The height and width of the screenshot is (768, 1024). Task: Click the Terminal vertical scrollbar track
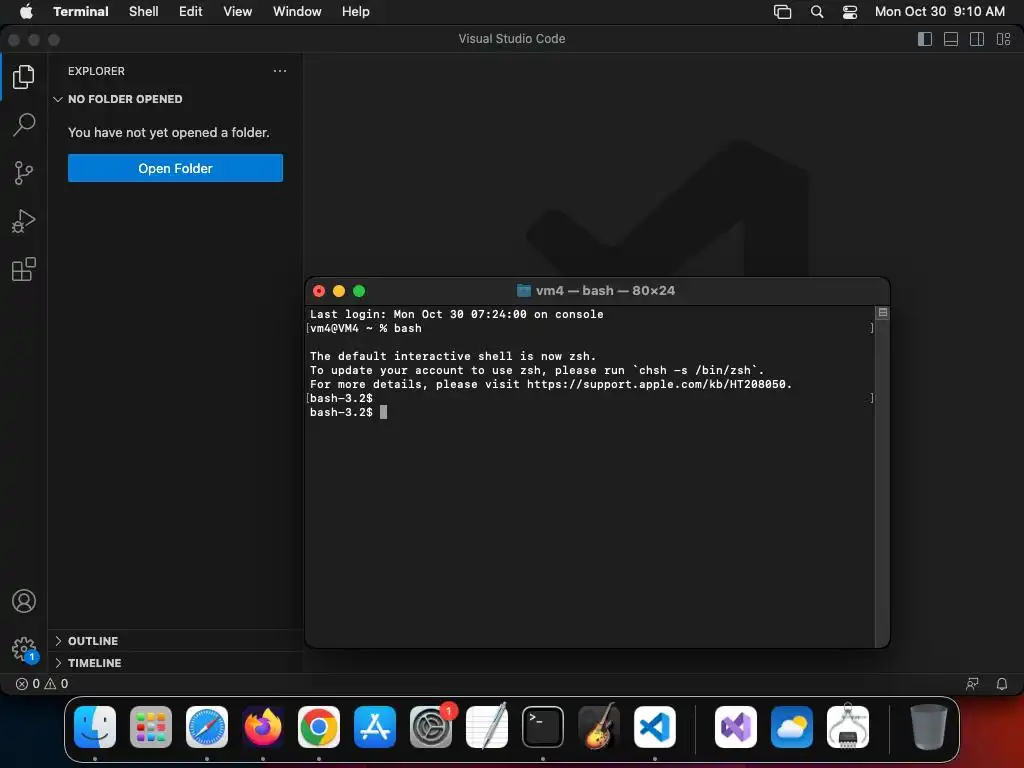pyautogui.click(x=882, y=482)
